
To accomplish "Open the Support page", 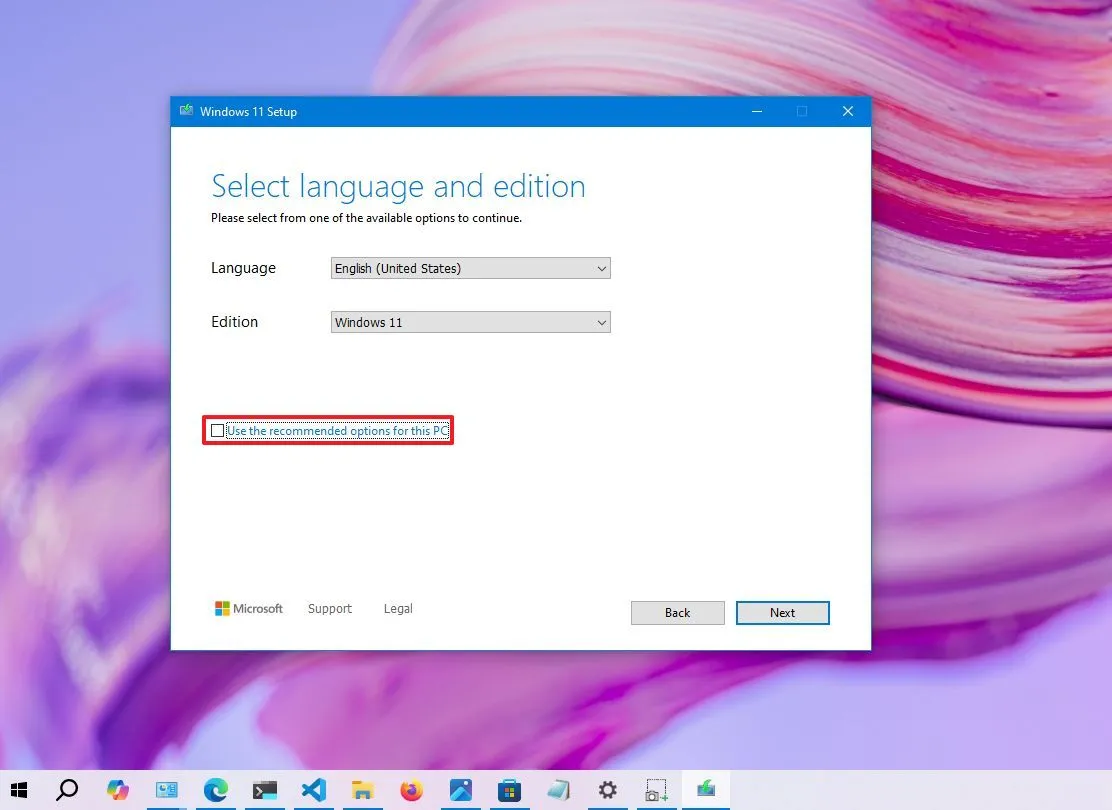I will point(330,608).
